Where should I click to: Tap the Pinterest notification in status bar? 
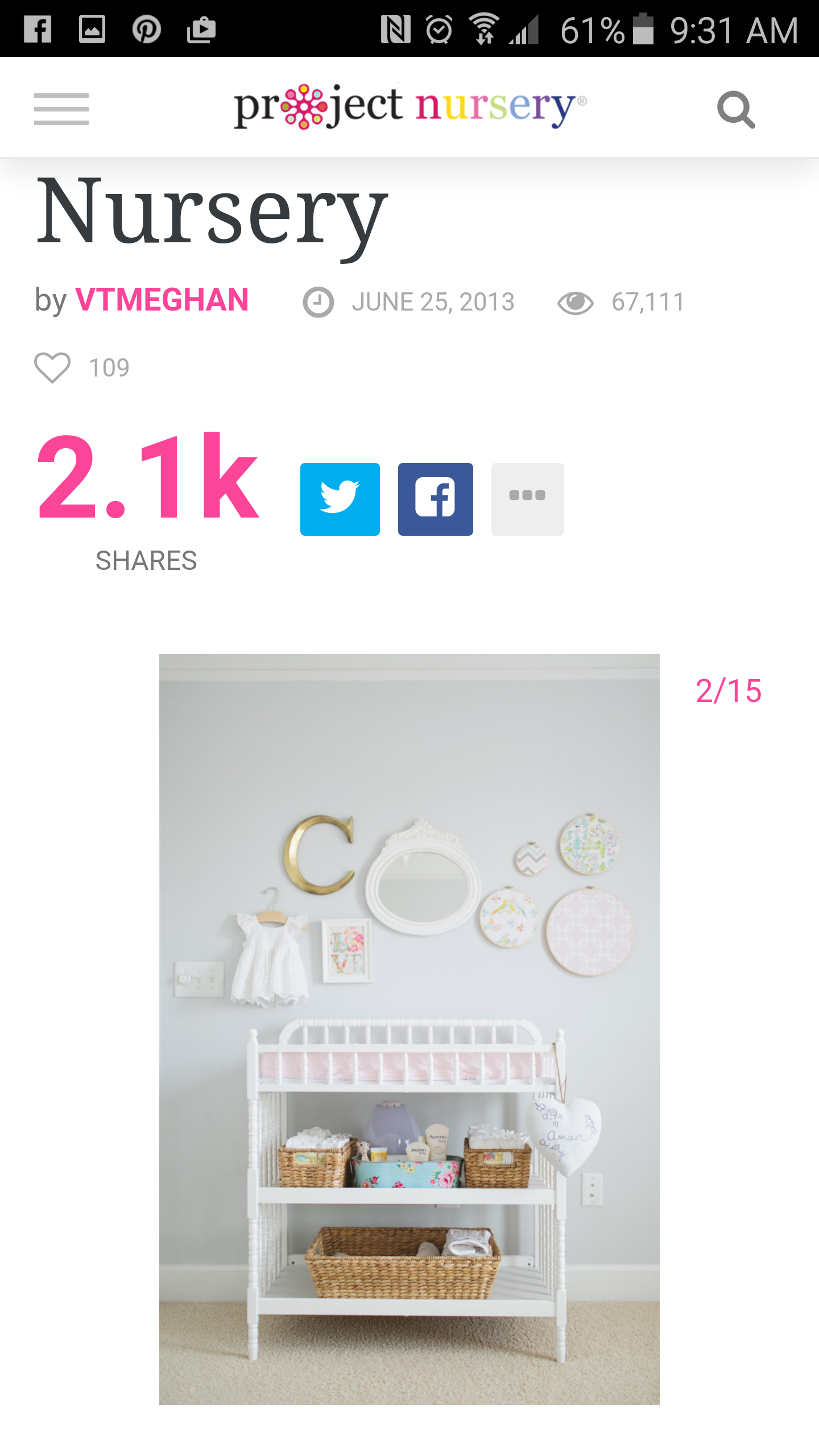147,29
